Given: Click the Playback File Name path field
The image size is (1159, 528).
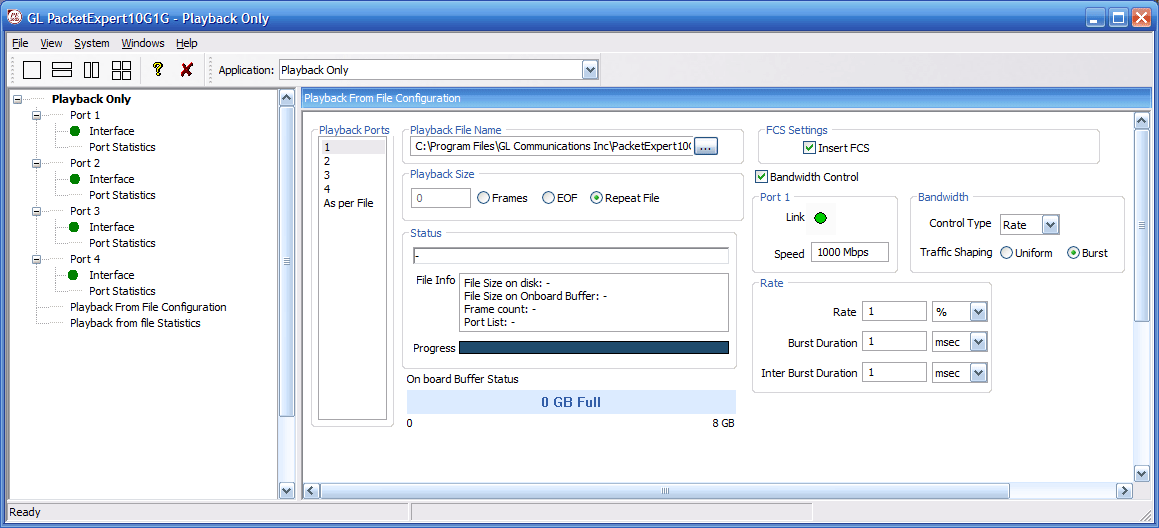Looking at the screenshot, I should pos(552,147).
